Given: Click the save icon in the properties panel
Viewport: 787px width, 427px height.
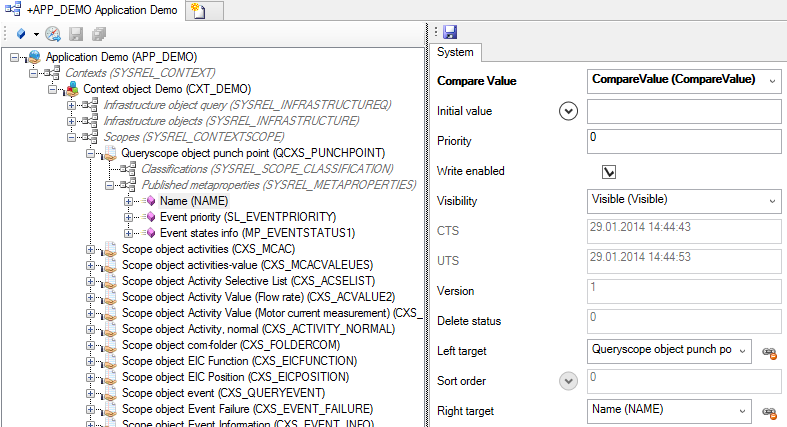Looking at the screenshot, I should point(450,33).
